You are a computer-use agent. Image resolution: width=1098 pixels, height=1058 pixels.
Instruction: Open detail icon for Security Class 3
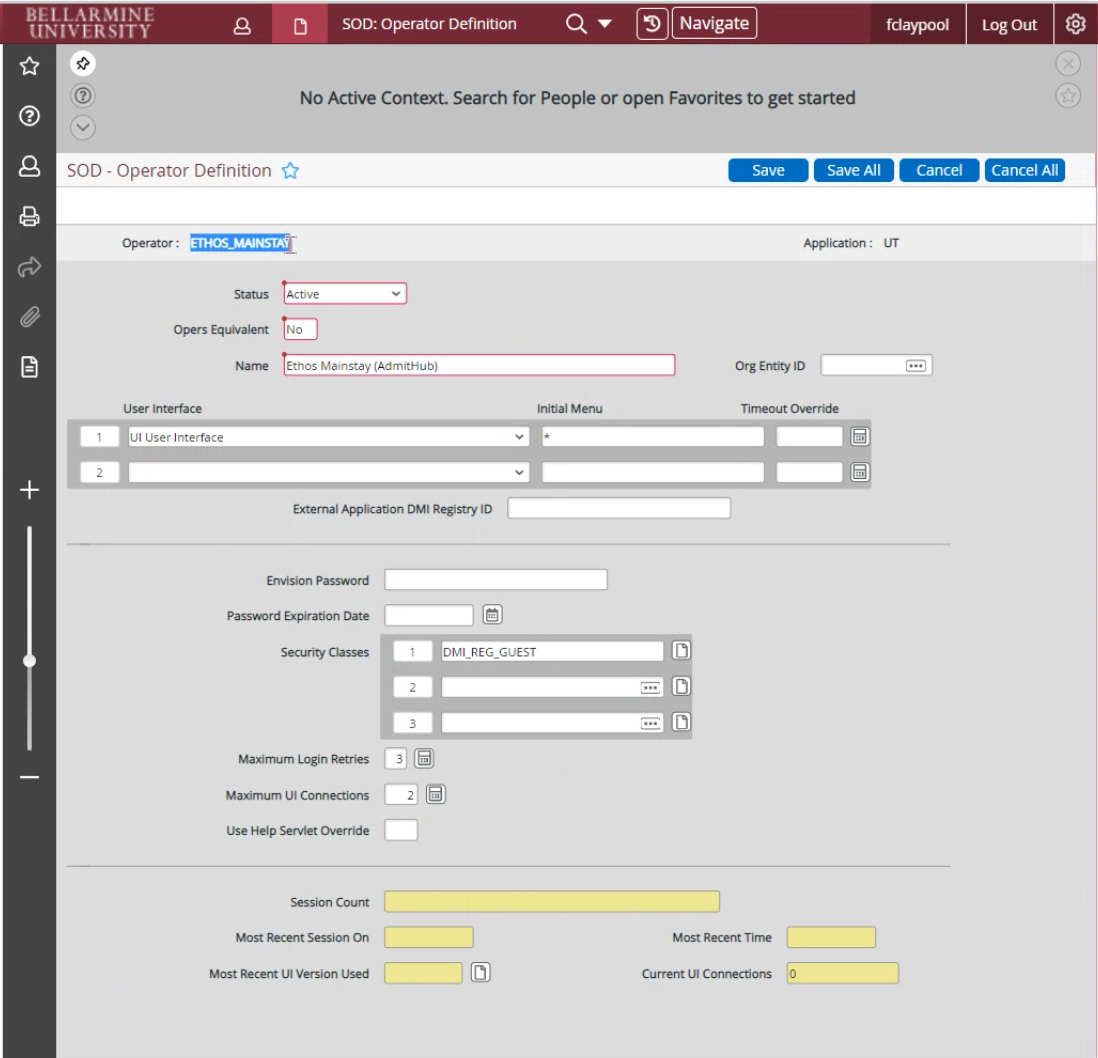click(681, 722)
